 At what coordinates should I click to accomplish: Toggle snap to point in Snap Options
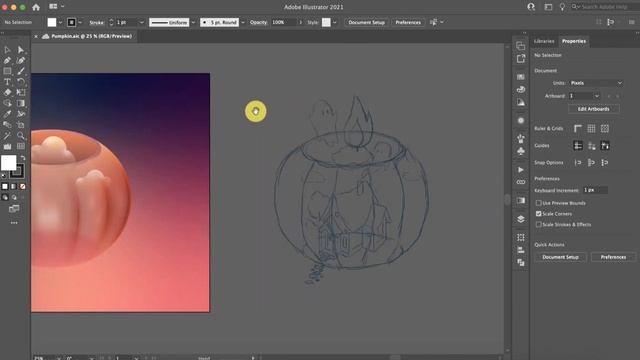(578, 162)
